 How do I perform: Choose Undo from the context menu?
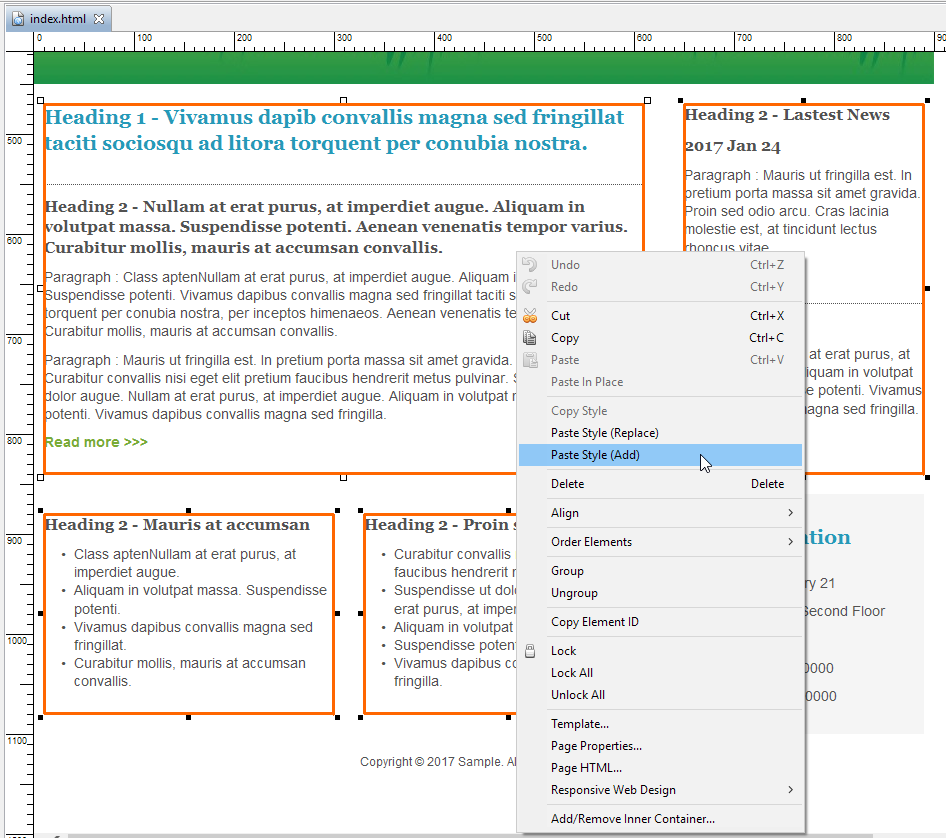(661, 265)
